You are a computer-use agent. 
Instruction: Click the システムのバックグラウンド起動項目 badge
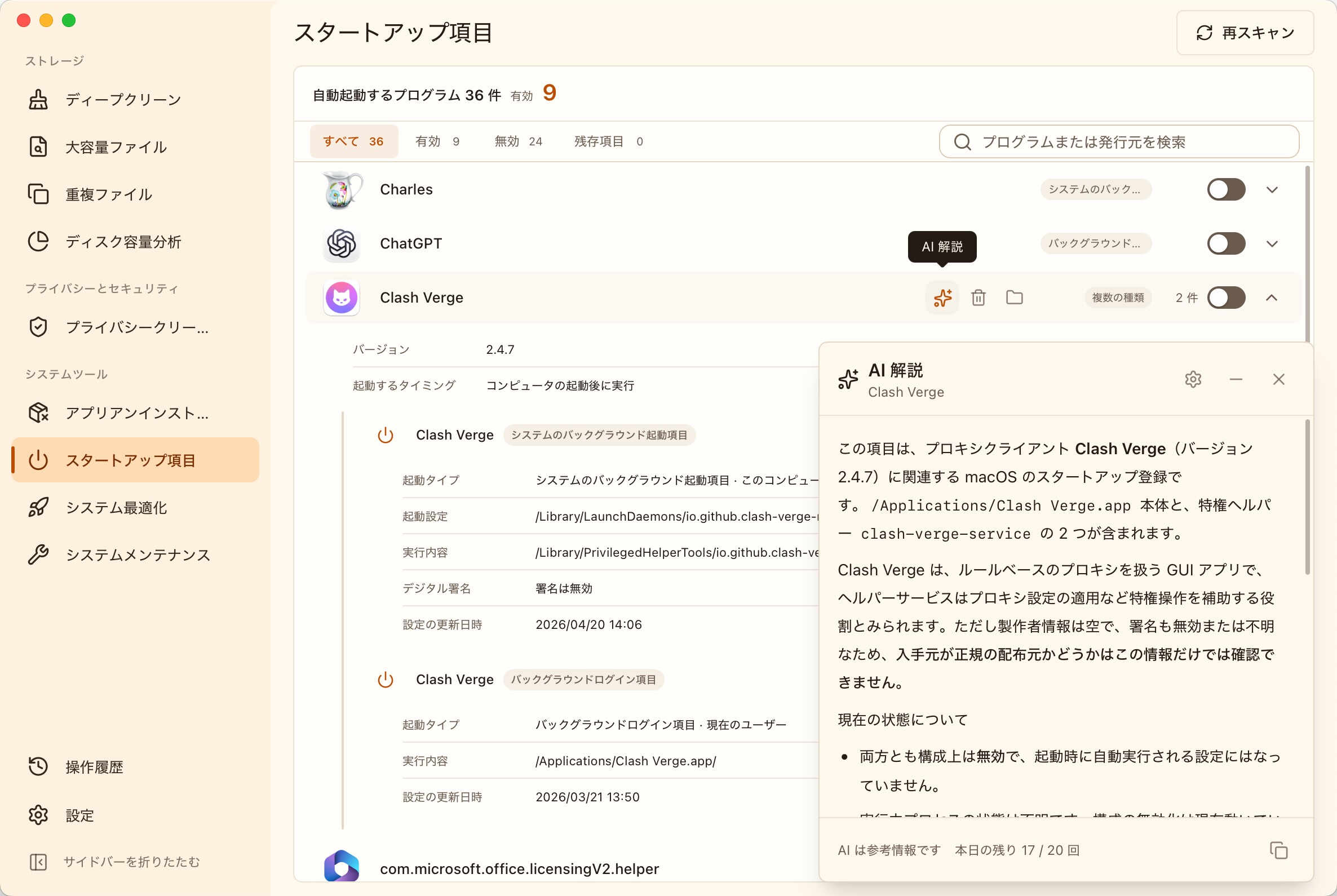point(599,435)
